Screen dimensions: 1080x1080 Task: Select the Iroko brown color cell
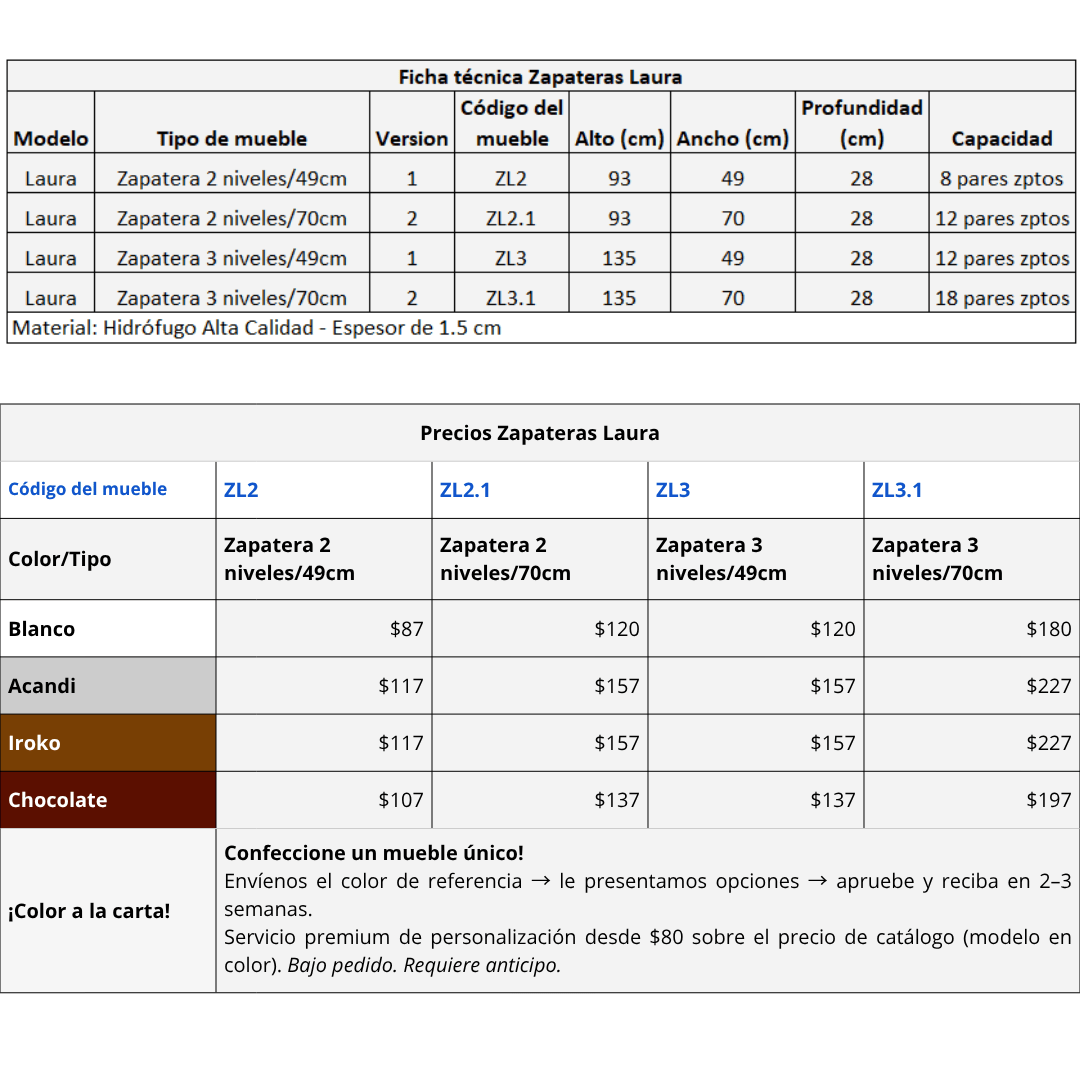pos(108,743)
